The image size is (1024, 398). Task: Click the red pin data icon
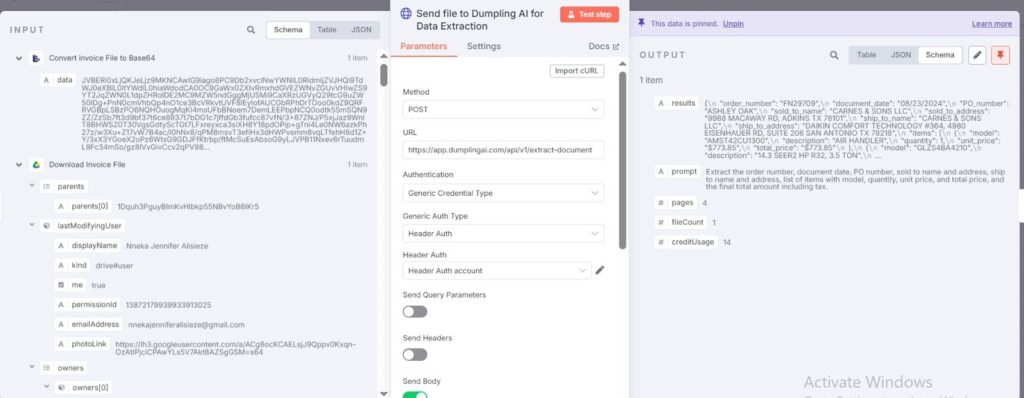[1000, 56]
